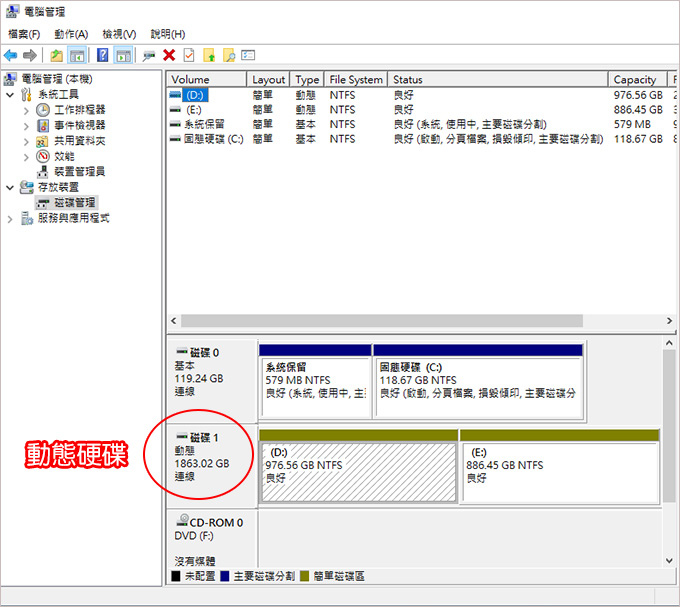680x607 pixels.
Task: Expand the 事件檢視器 node
Action: tap(26, 126)
